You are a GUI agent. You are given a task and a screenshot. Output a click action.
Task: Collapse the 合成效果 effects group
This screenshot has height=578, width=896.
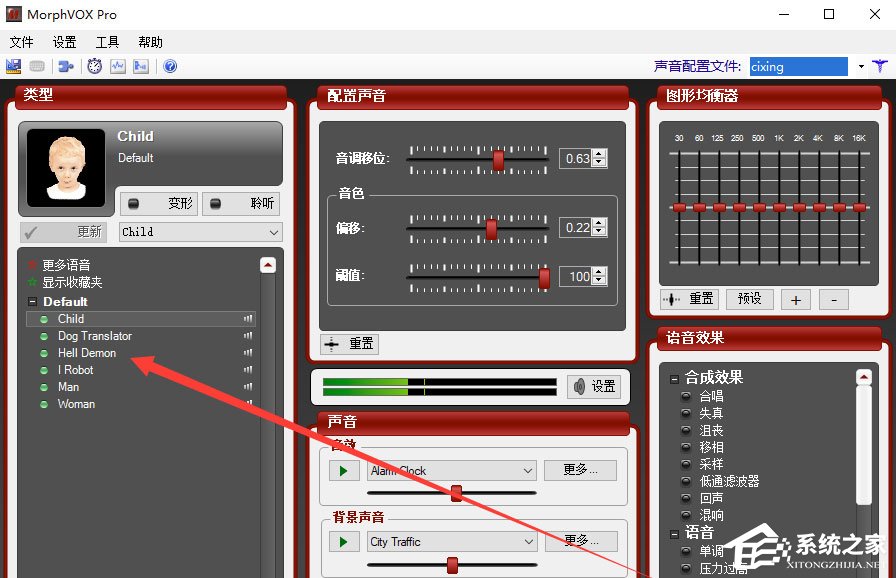pos(674,379)
